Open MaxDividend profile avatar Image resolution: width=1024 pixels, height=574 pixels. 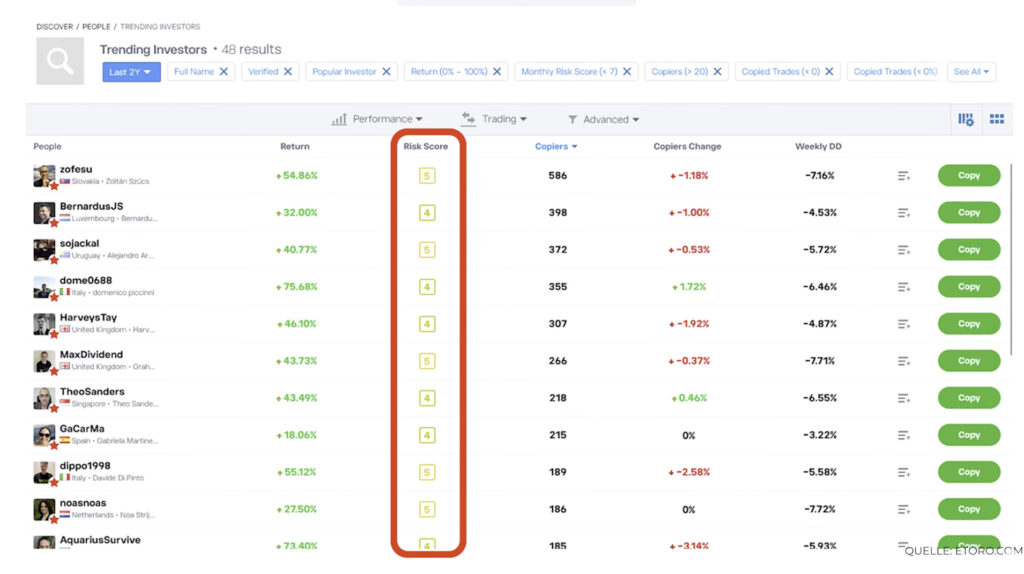44,361
